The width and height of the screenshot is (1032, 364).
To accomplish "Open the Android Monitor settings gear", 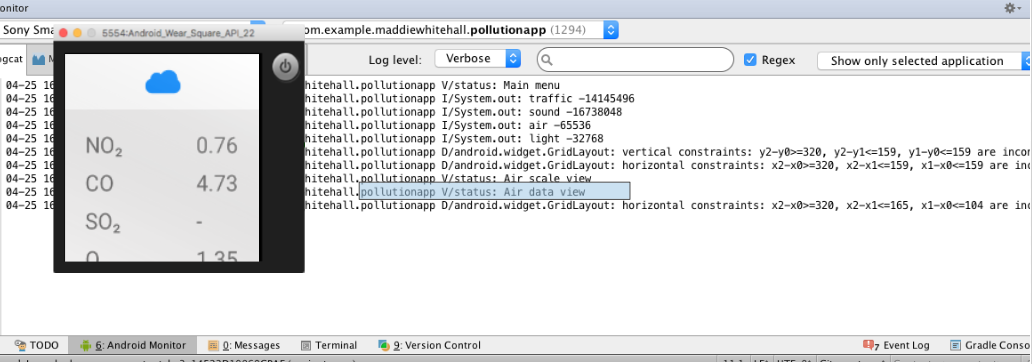I will point(1010,8).
